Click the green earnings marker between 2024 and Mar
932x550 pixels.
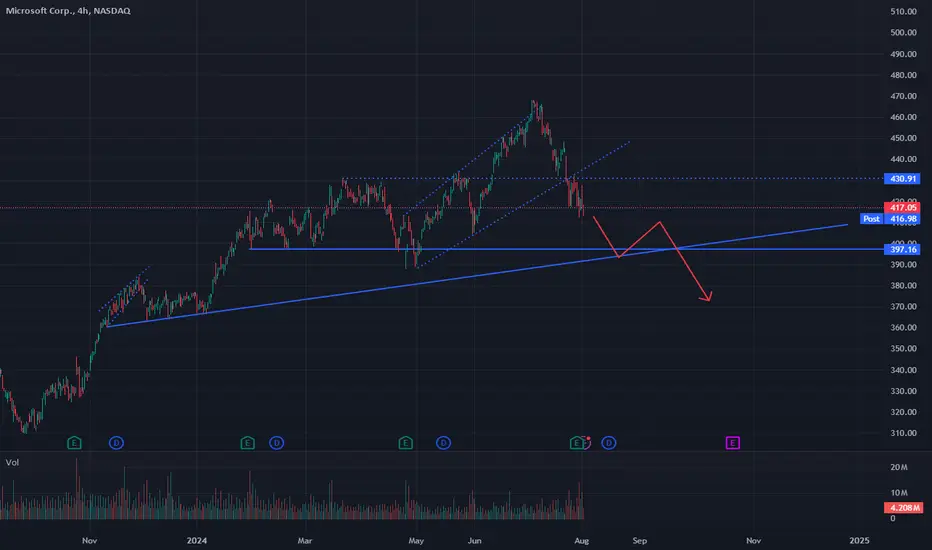tap(247, 442)
